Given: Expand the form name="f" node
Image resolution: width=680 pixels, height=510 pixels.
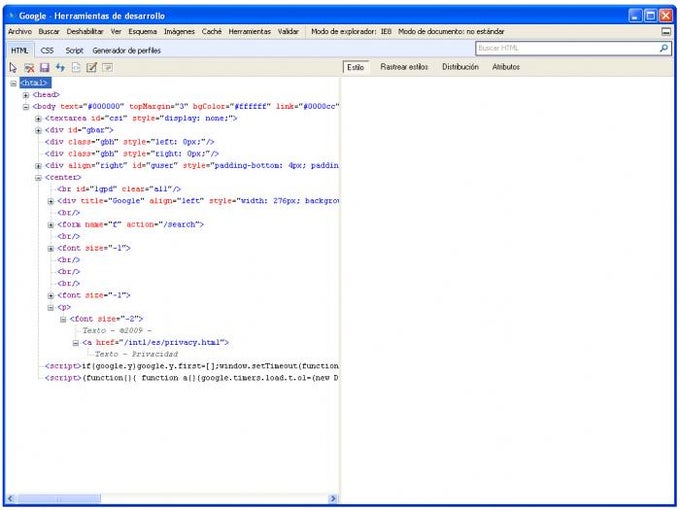Looking at the screenshot, I should (x=51, y=225).
